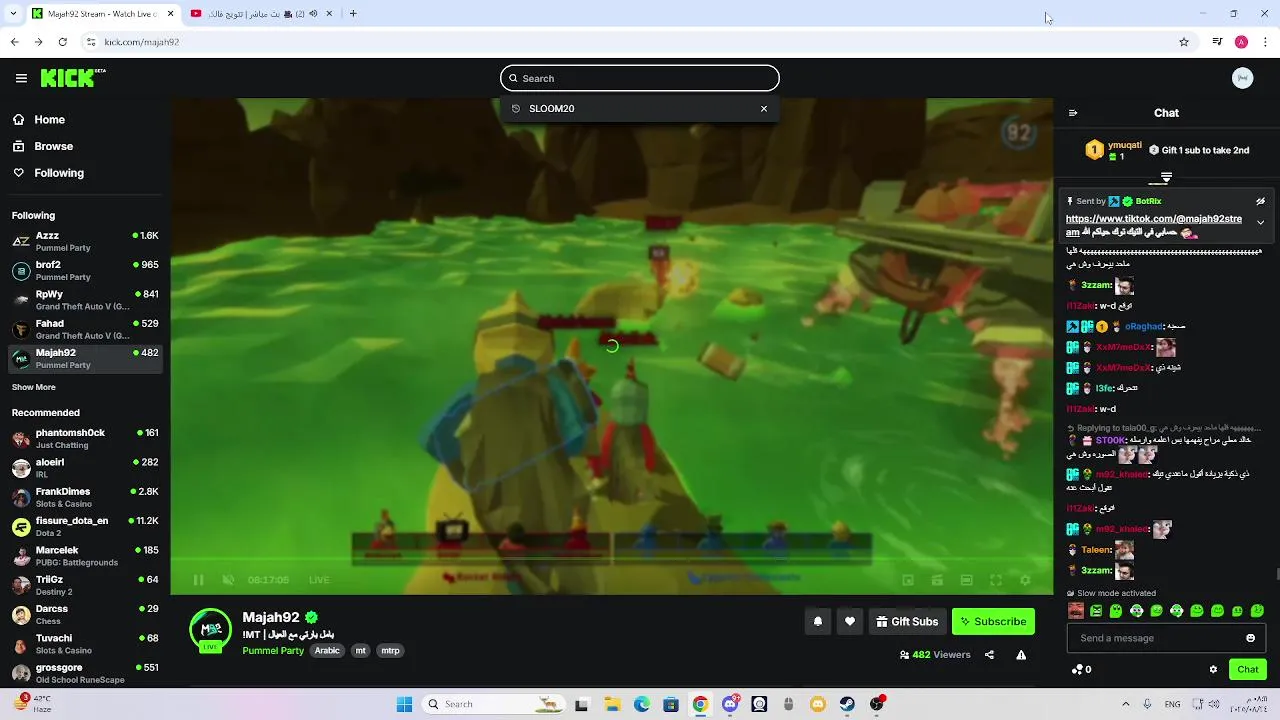
Task: Expand Show More under Following
Action: pos(34,387)
